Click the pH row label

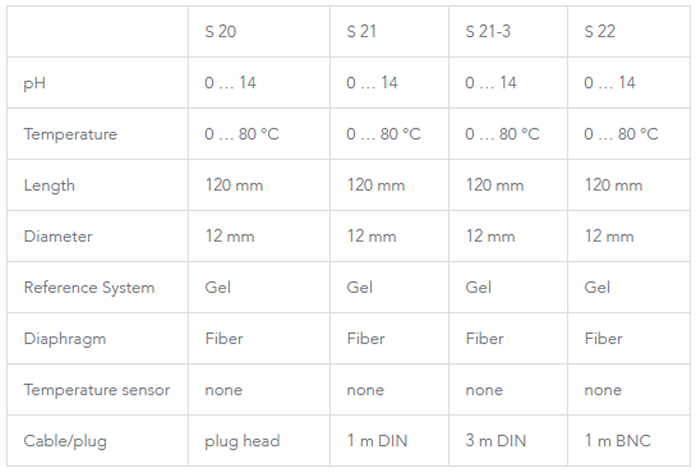(35, 83)
